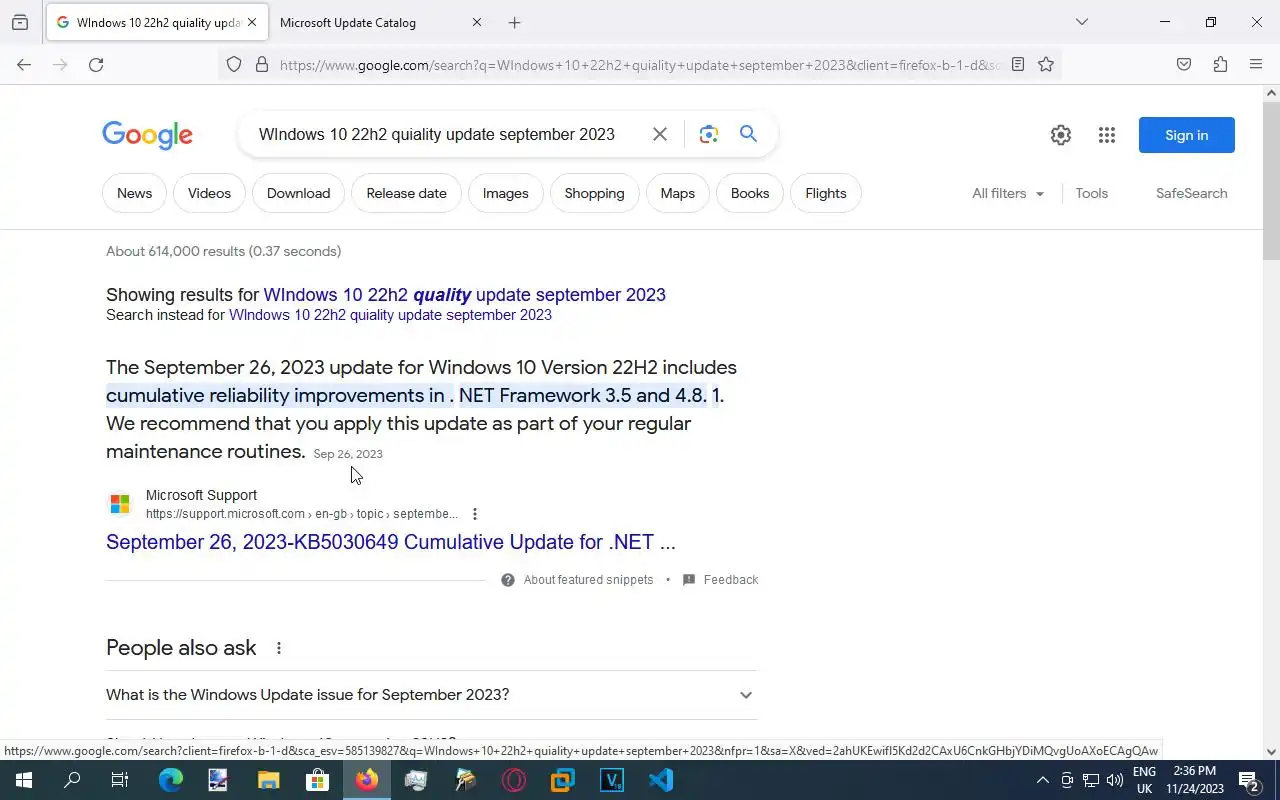Filter results by Release date chip
This screenshot has height=800, width=1280.
(x=406, y=193)
